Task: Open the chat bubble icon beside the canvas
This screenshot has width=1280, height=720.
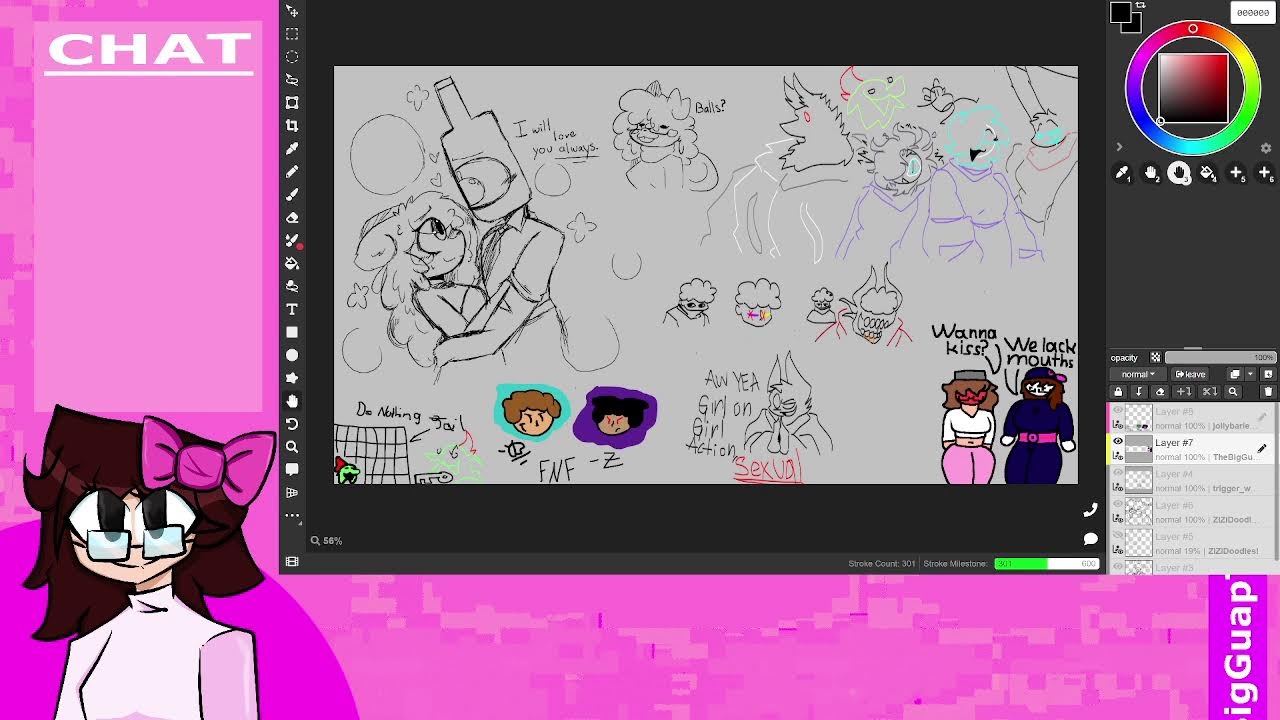Action: point(1090,539)
